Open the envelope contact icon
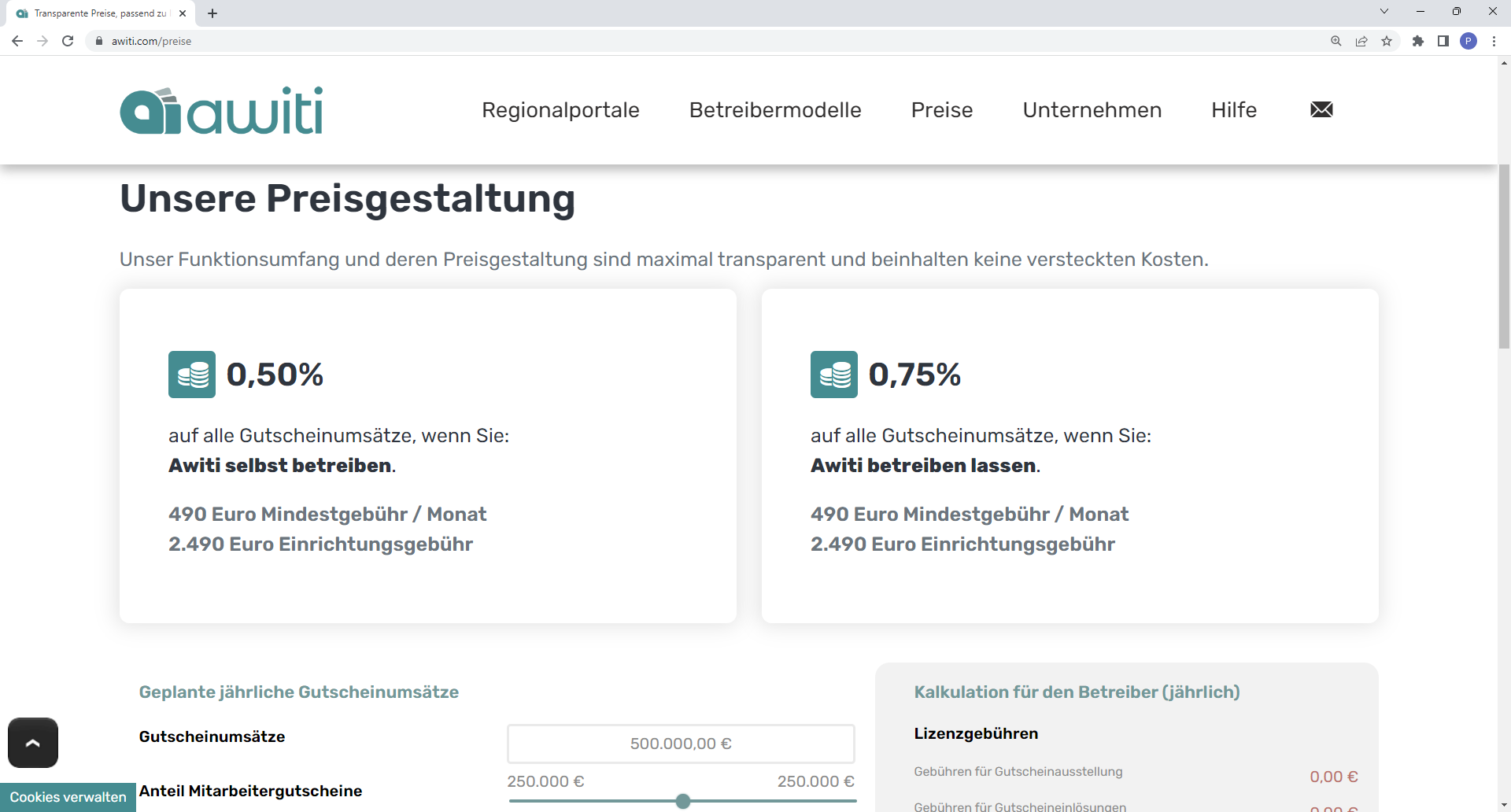 click(1321, 110)
